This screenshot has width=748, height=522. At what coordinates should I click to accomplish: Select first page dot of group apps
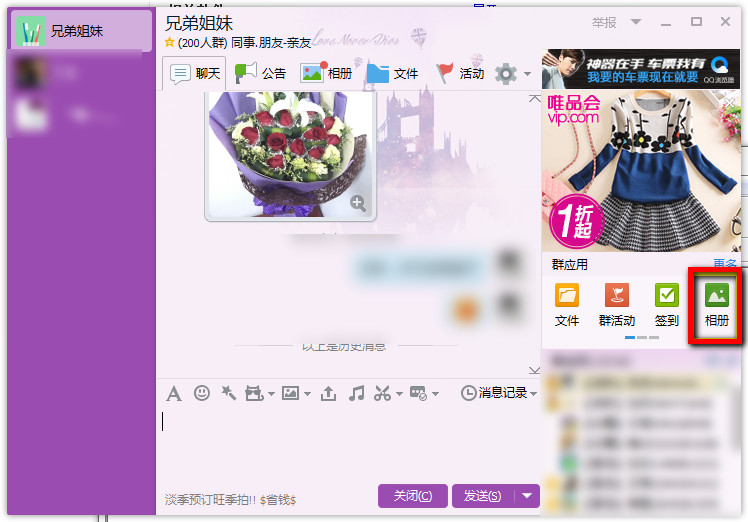click(630, 337)
